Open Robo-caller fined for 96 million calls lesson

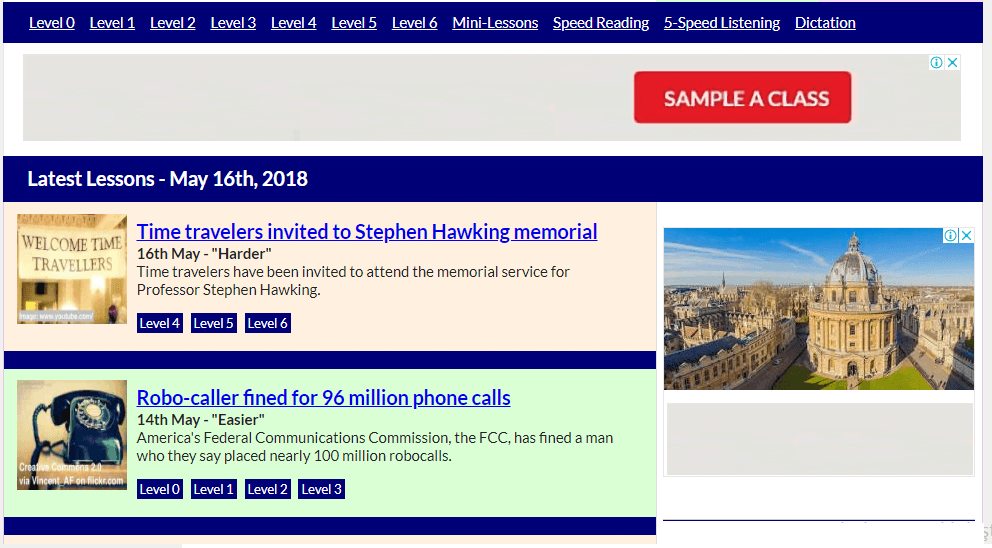[x=323, y=397]
